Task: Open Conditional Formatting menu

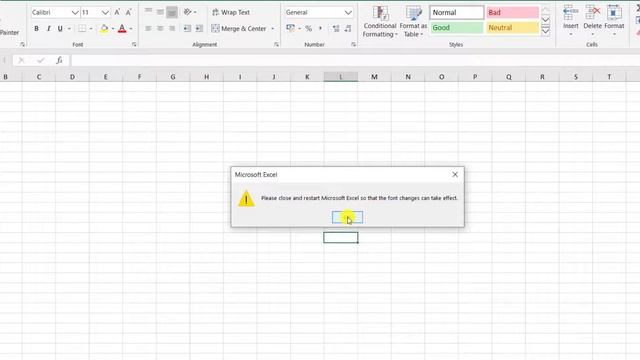Action: pyautogui.click(x=380, y=22)
